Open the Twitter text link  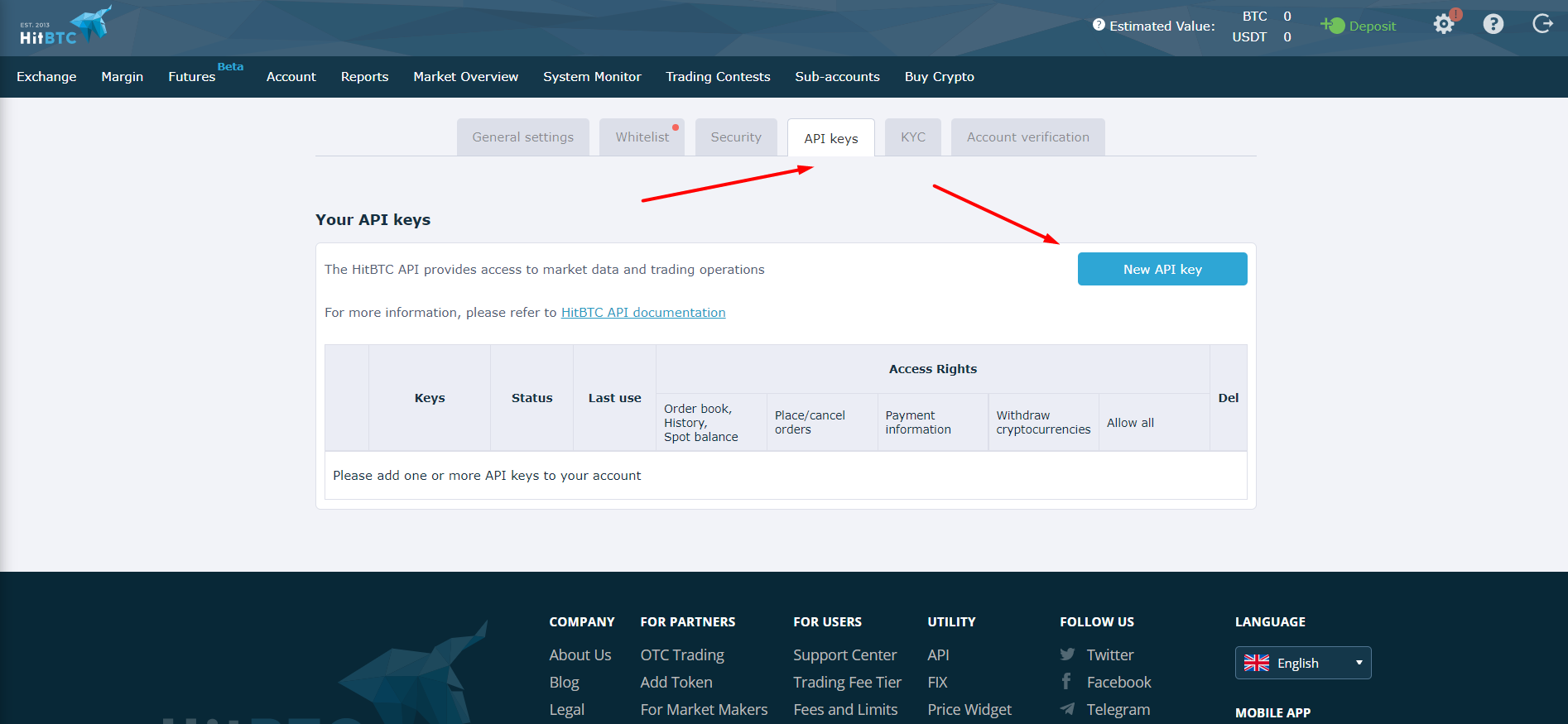tap(1110, 654)
